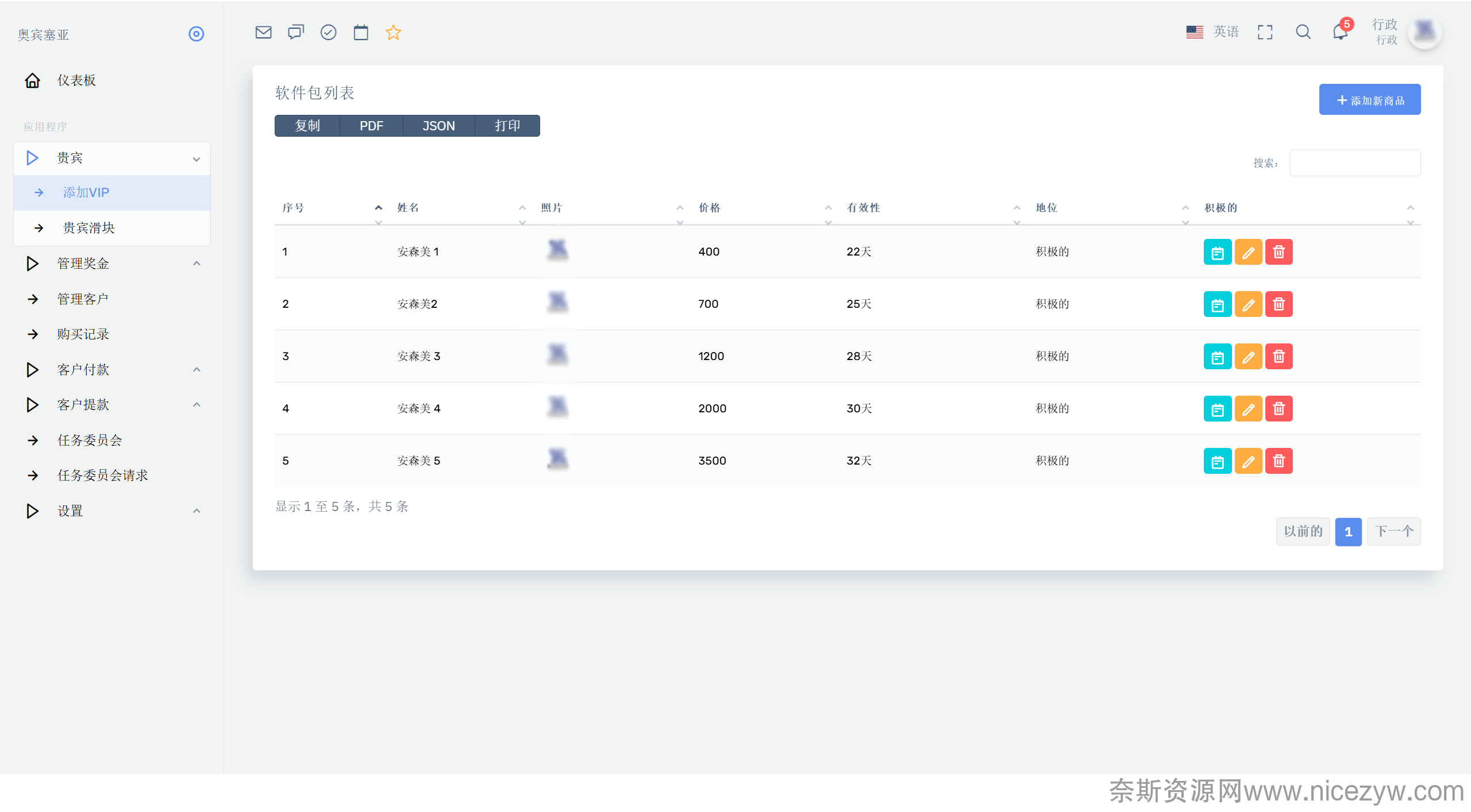Expand the 管理奖金 sidebar menu
This screenshot has width=1471, height=812.
point(112,264)
